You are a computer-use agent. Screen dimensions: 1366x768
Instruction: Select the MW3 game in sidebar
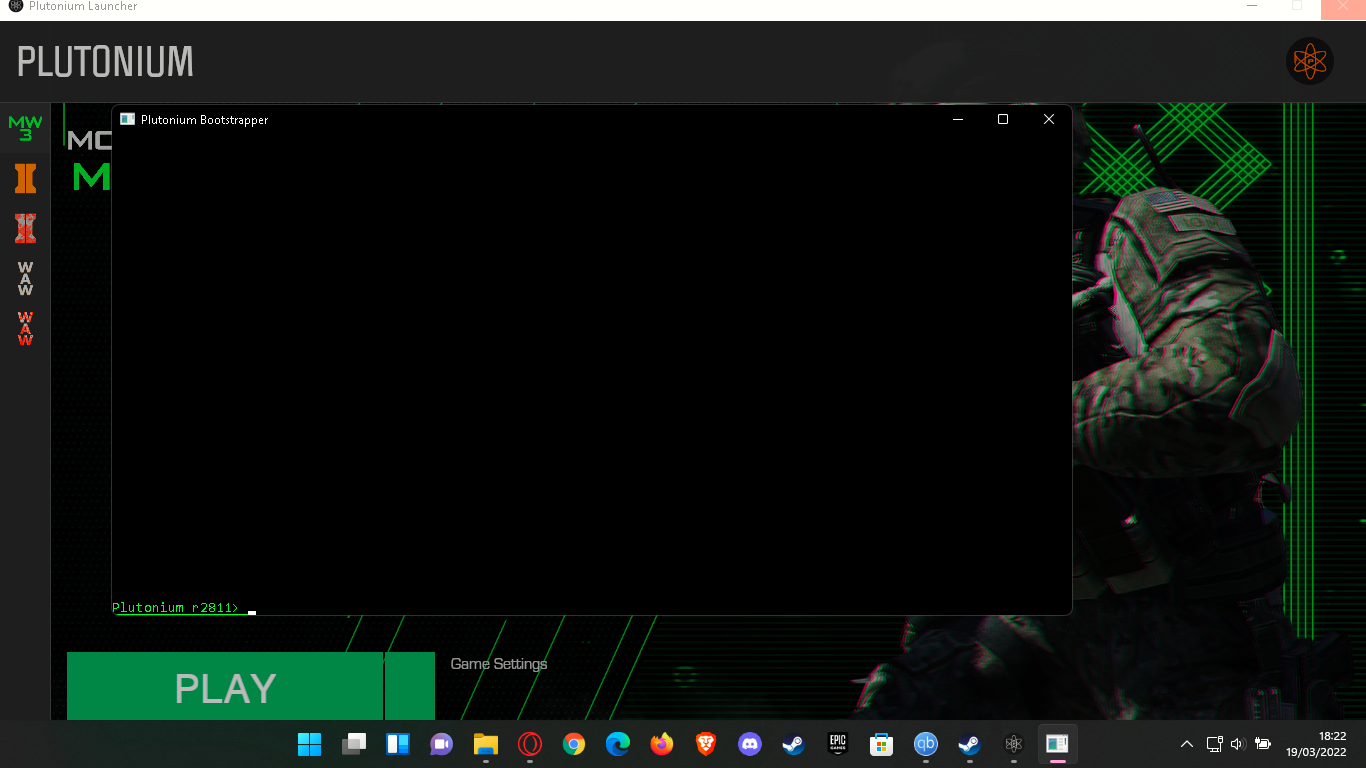click(x=25, y=128)
